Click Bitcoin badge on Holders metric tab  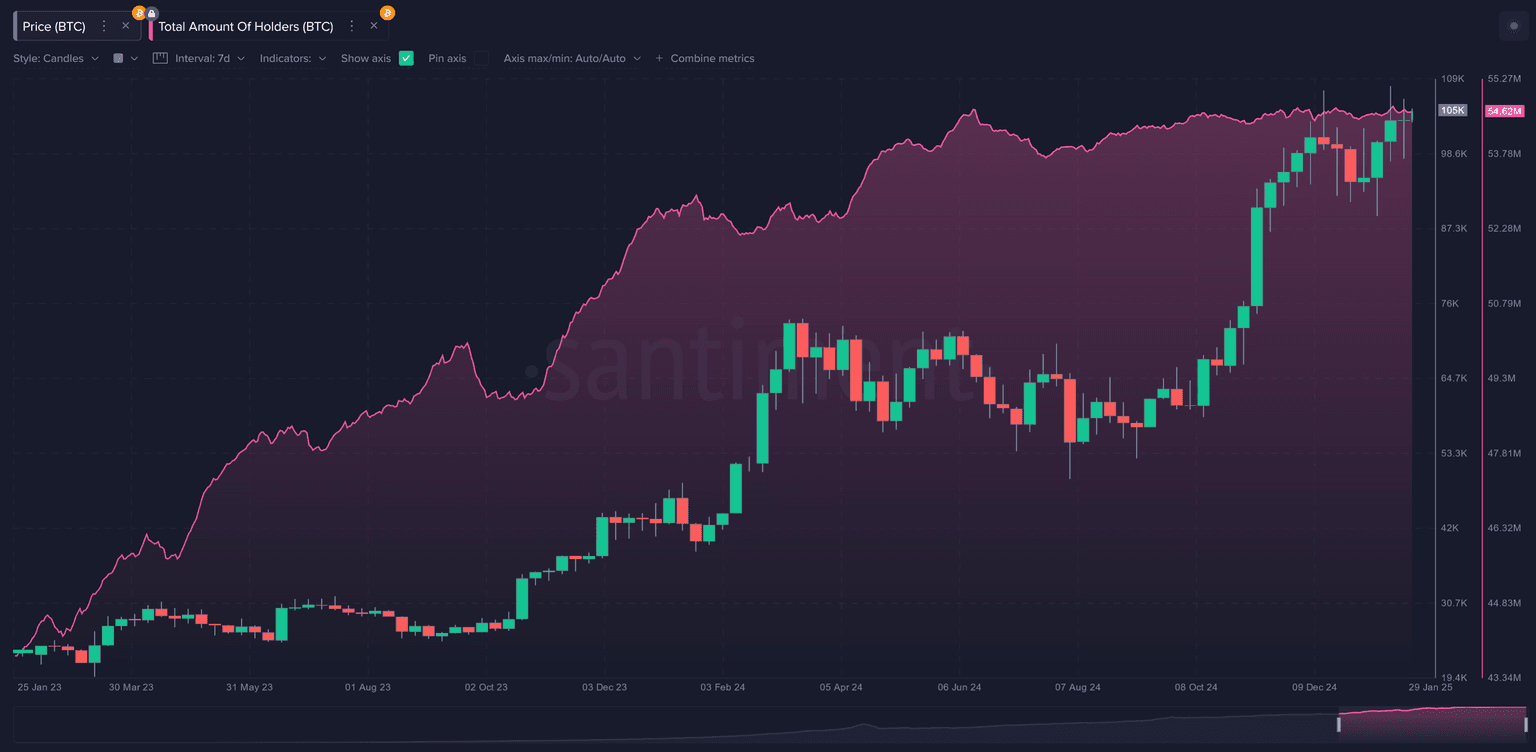point(387,13)
